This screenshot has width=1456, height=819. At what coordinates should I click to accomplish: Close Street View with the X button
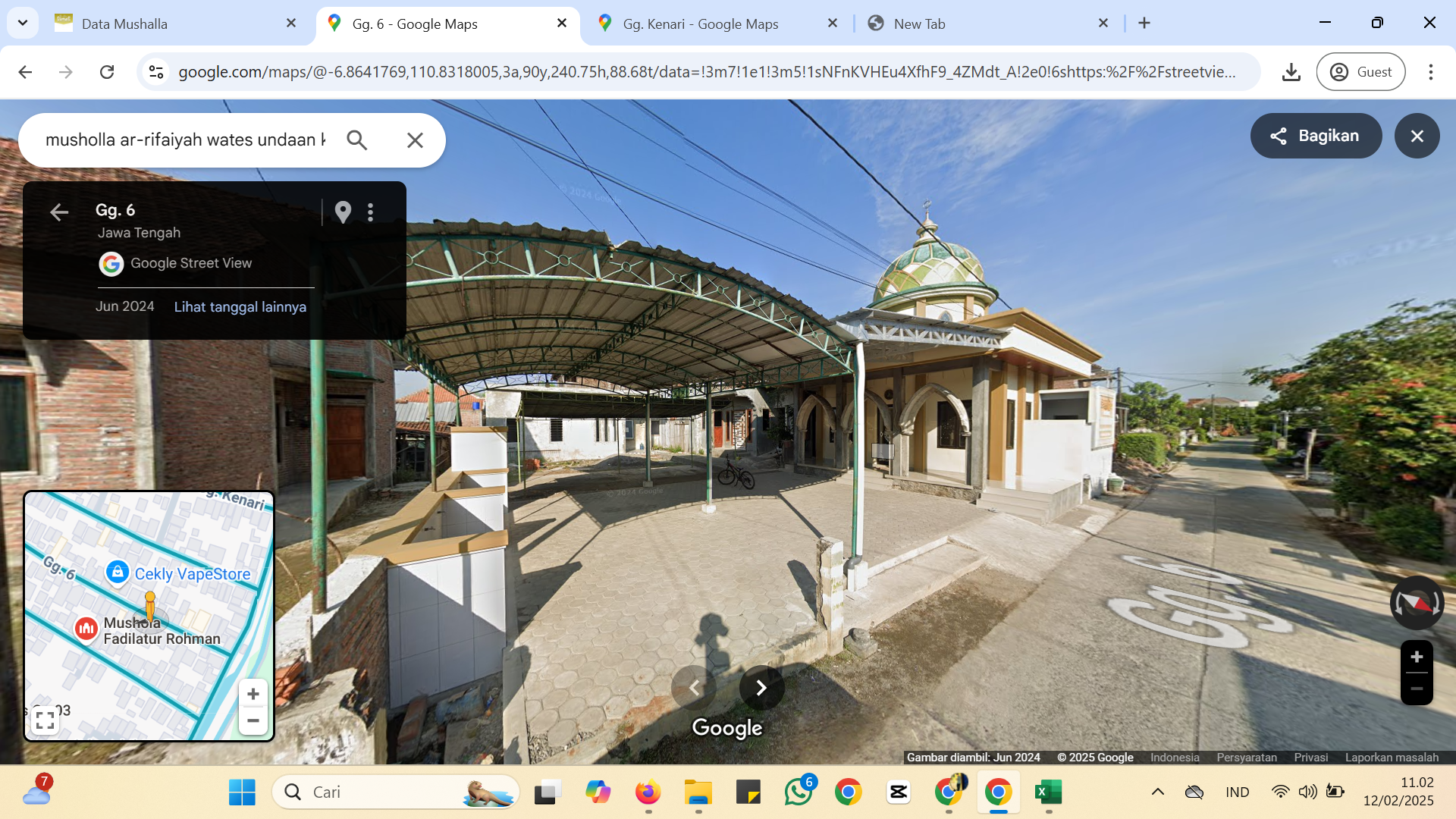click(x=1417, y=136)
